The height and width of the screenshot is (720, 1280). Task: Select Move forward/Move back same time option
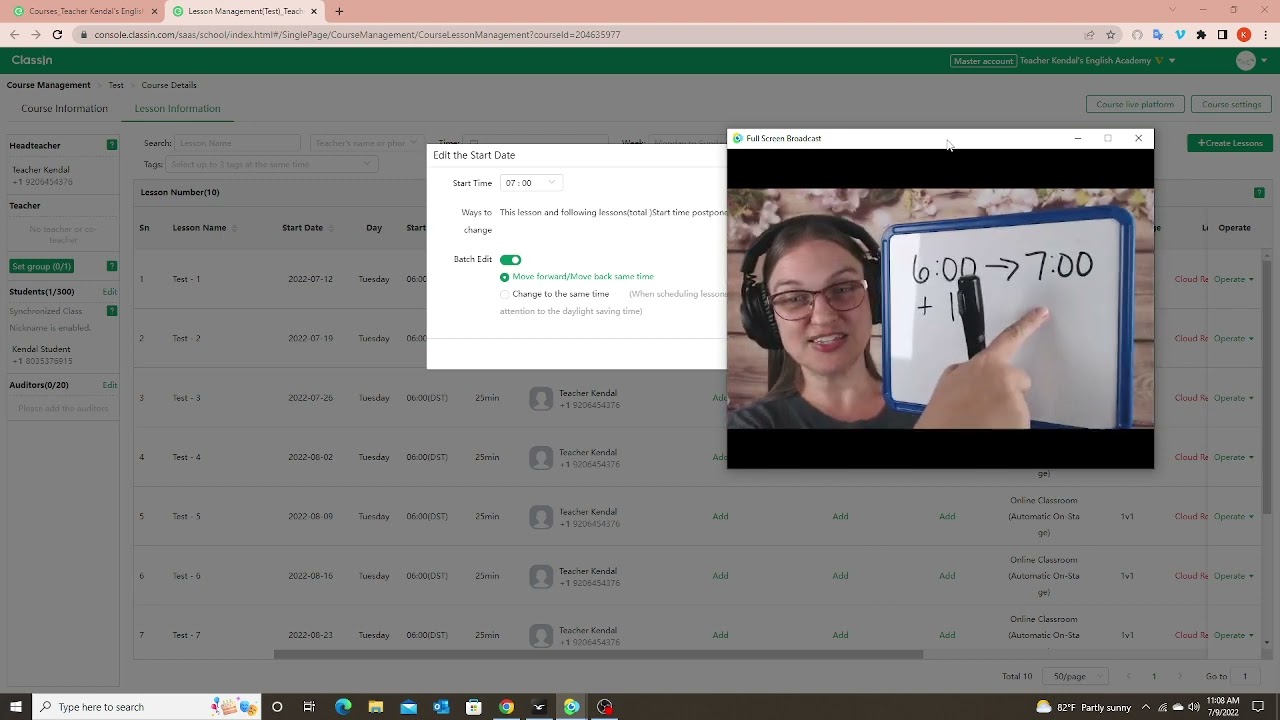coord(577,277)
